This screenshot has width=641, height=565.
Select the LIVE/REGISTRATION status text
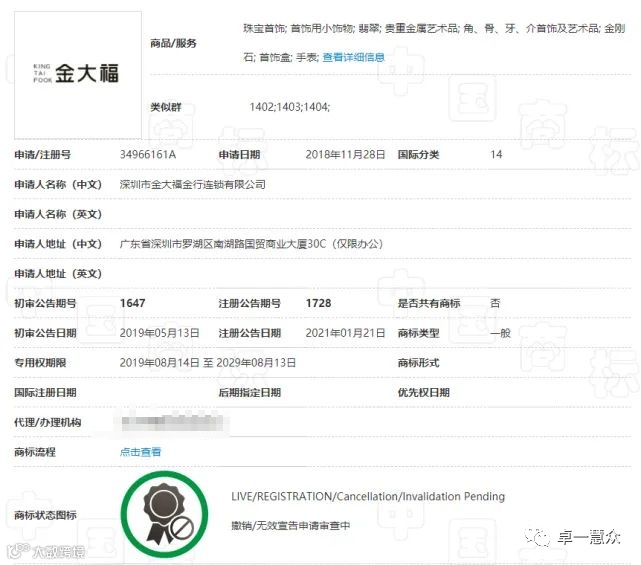368,496
